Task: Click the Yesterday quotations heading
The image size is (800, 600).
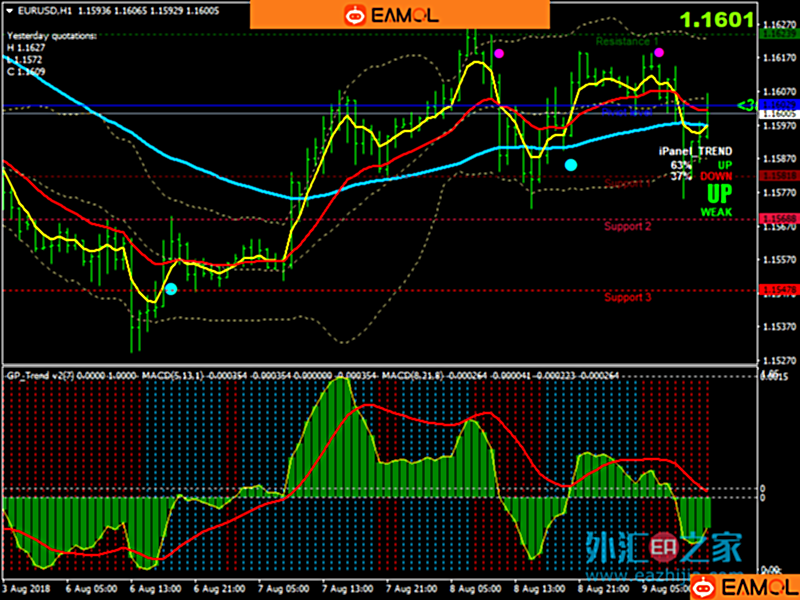Action: (x=52, y=36)
